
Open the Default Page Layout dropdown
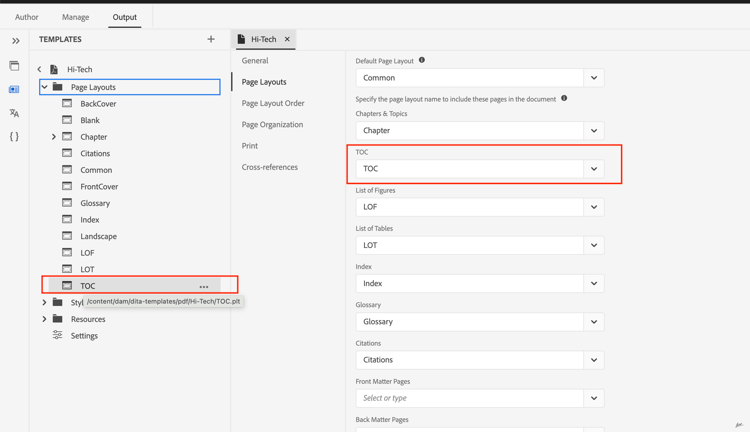click(593, 78)
